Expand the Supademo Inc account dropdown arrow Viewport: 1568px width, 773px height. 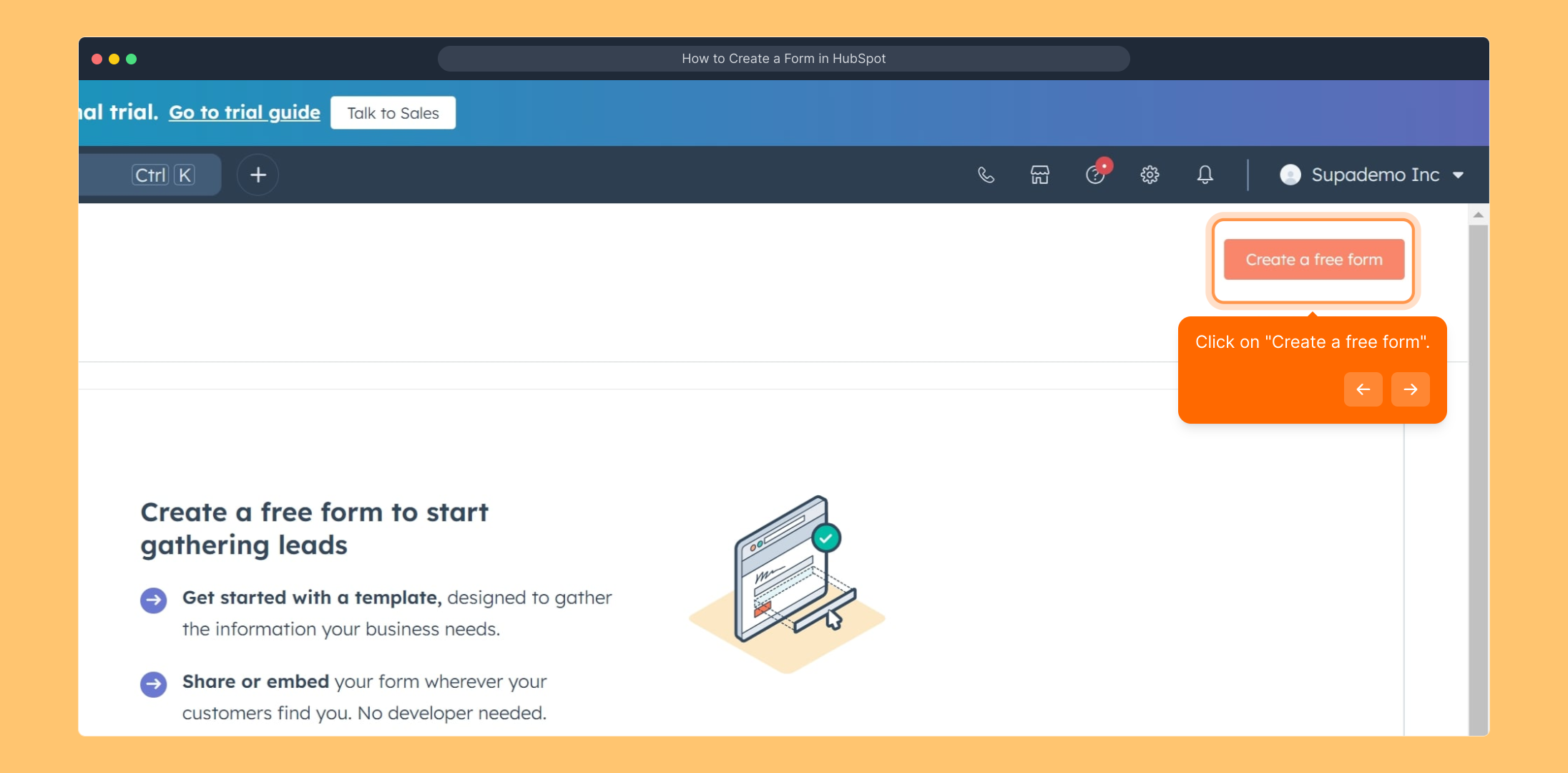(x=1459, y=175)
